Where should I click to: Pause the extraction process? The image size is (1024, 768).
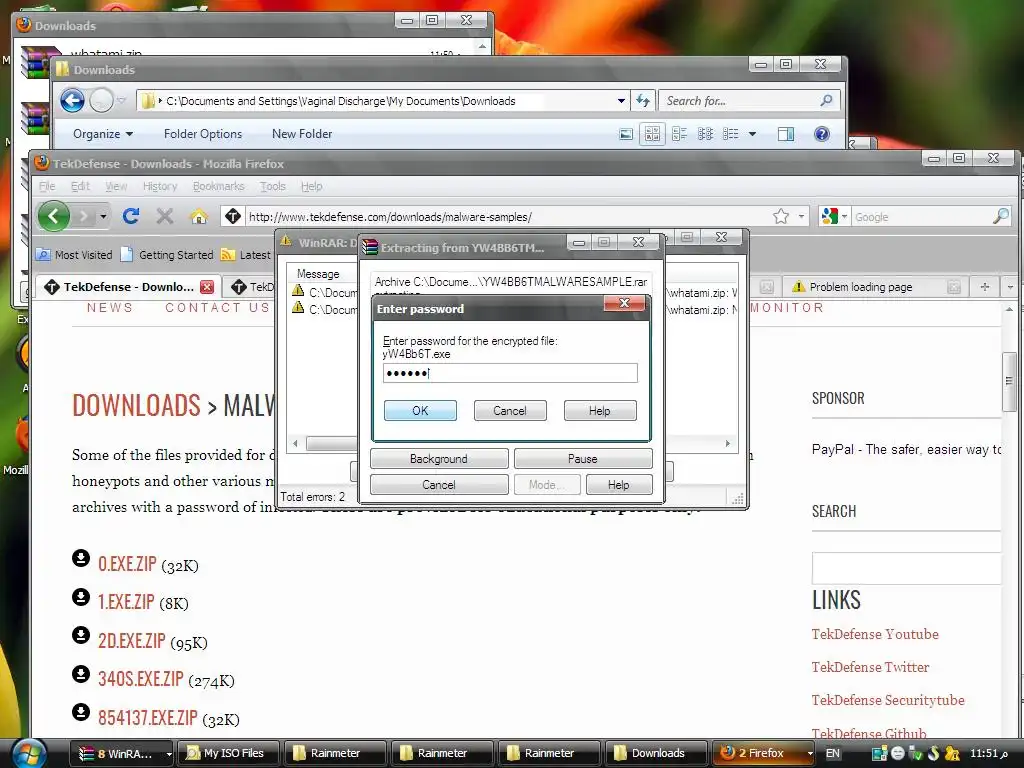point(583,458)
